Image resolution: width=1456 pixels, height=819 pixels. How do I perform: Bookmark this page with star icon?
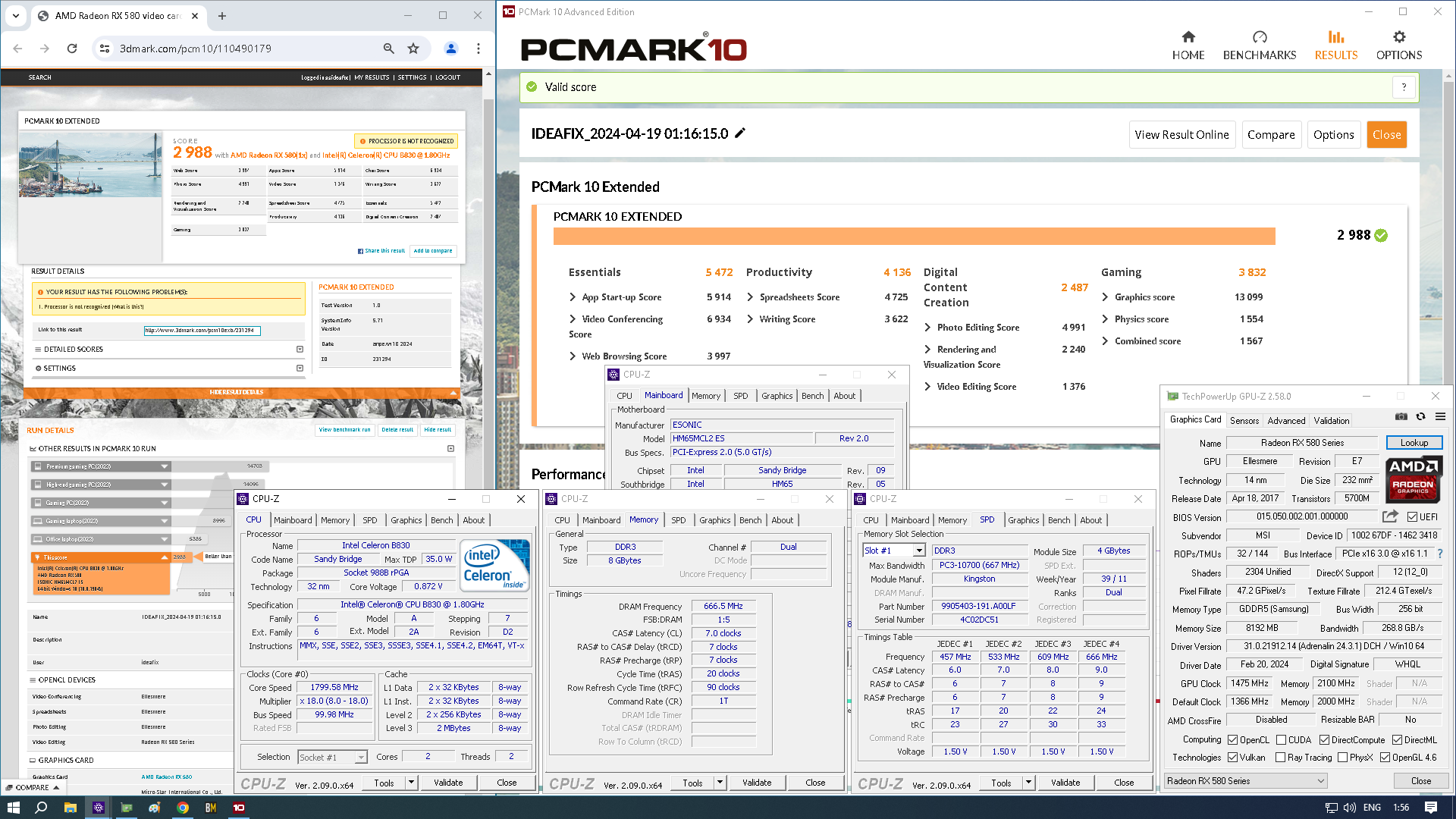413,49
